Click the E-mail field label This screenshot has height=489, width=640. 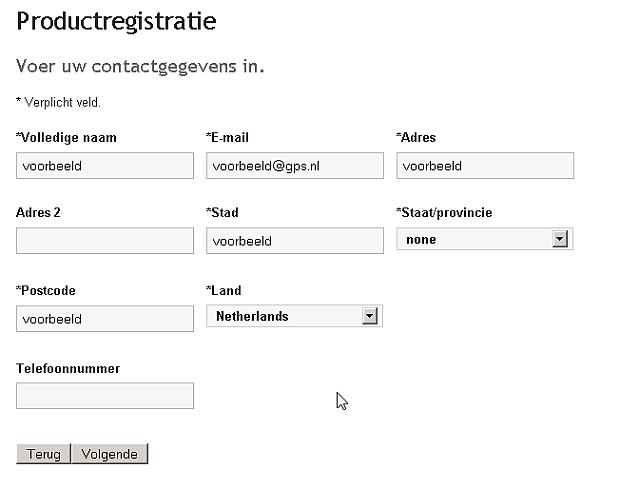coord(227,138)
